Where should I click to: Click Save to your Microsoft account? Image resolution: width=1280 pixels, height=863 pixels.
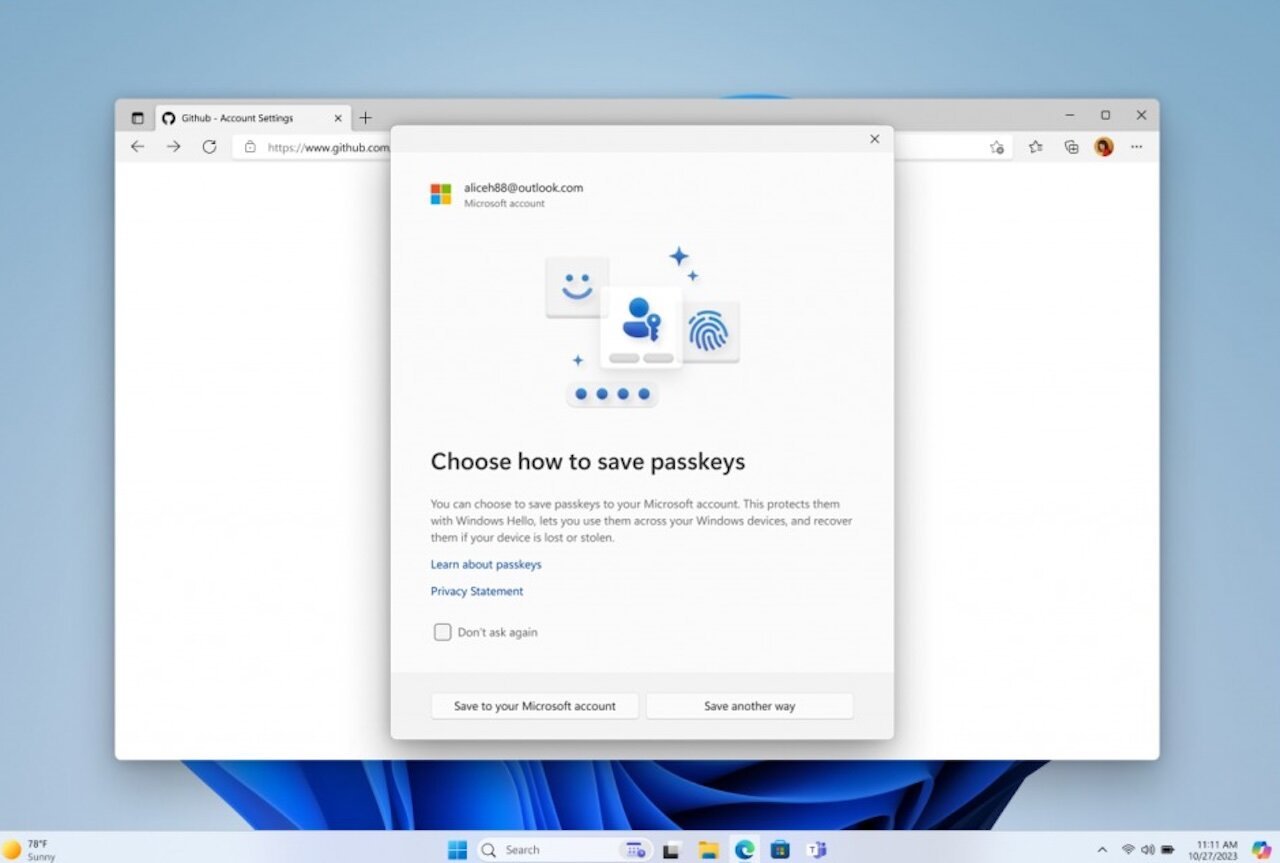[x=535, y=706]
